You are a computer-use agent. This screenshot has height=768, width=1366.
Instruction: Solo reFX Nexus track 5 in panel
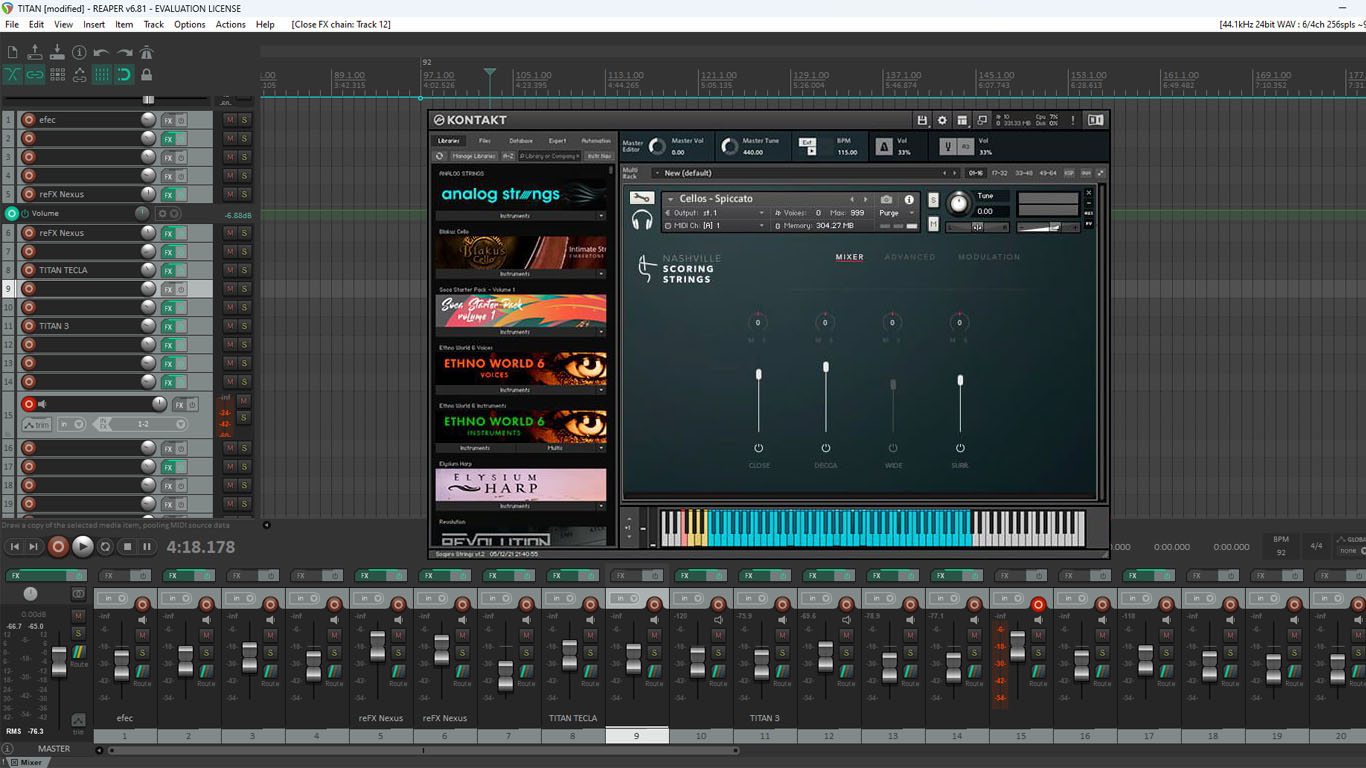coord(244,195)
